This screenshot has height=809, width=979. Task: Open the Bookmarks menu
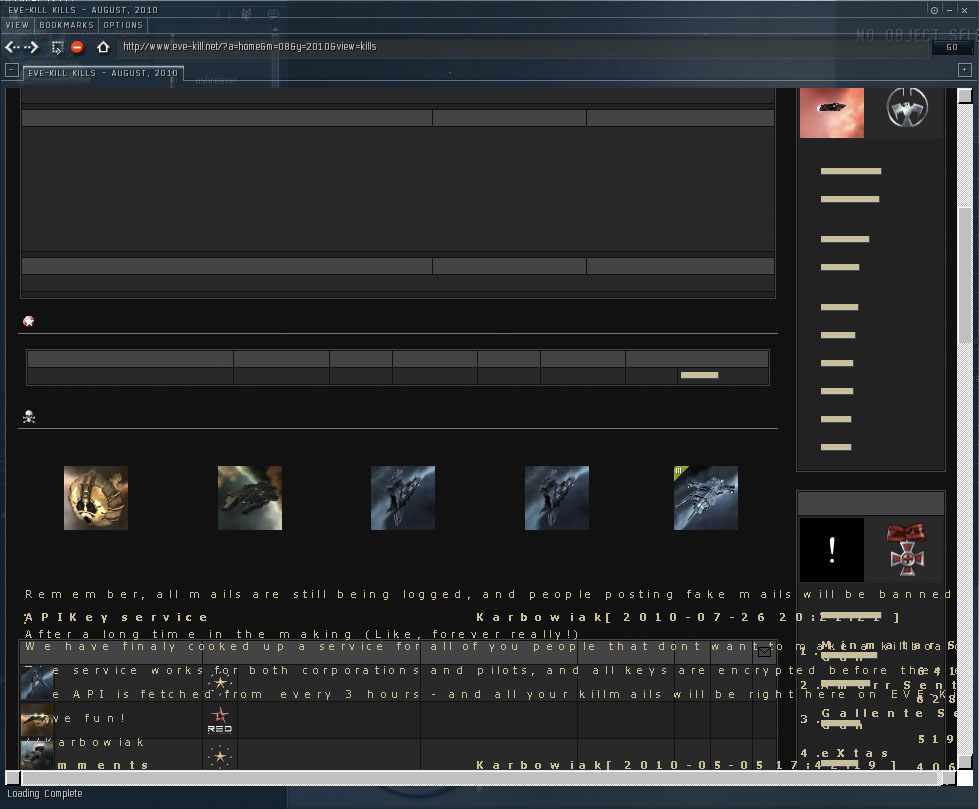pyautogui.click(x=66, y=25)
